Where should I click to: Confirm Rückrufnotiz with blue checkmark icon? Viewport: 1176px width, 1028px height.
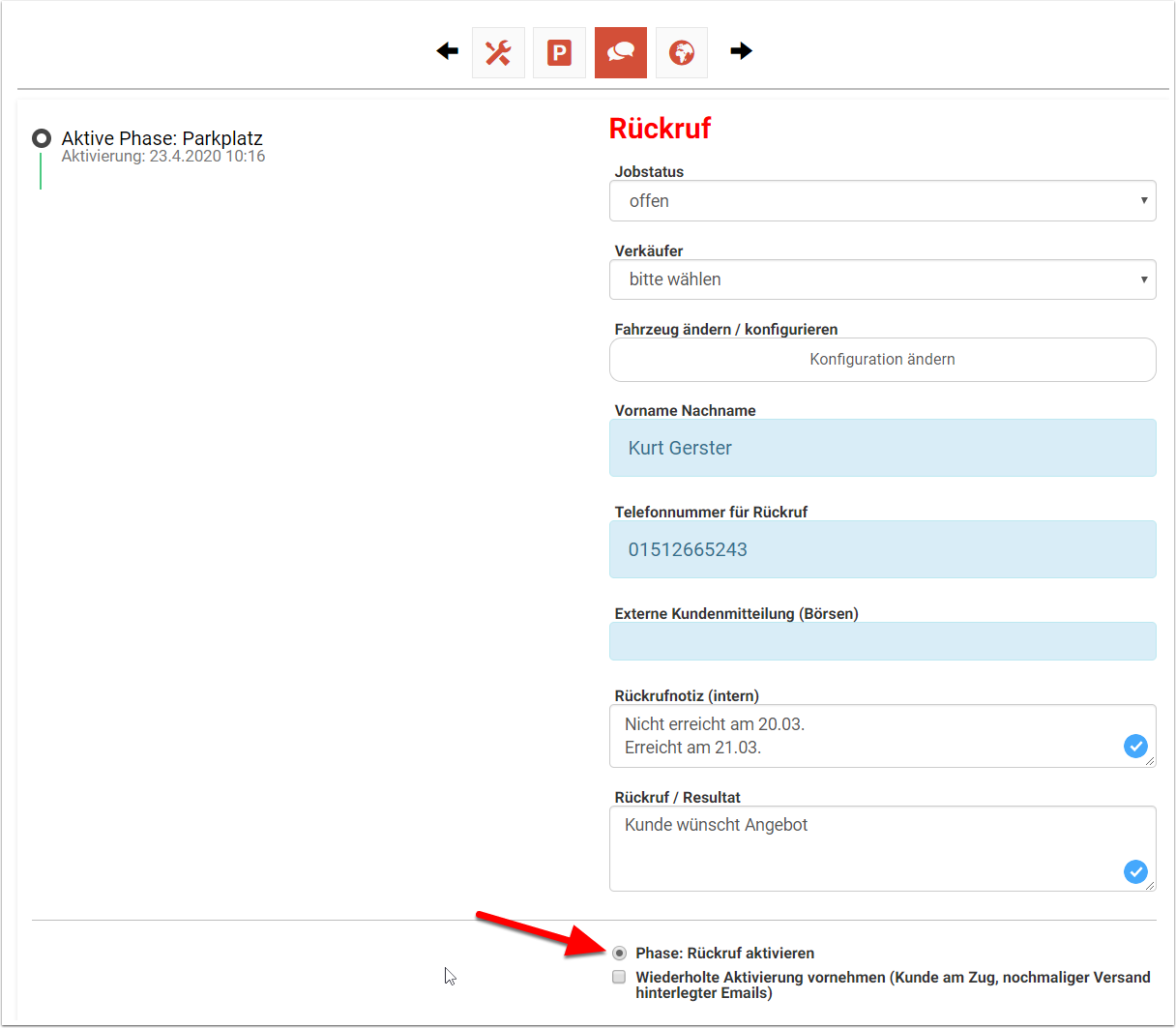pos(1135,746)
